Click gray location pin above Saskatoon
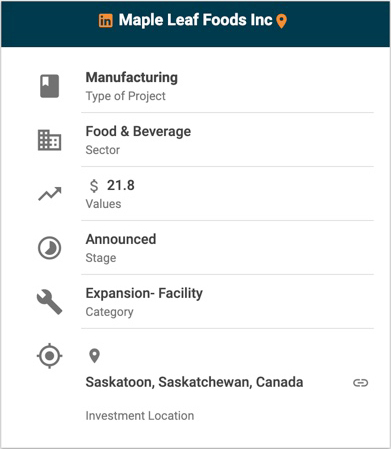391x449 pixels. click(x=95, y=356)
